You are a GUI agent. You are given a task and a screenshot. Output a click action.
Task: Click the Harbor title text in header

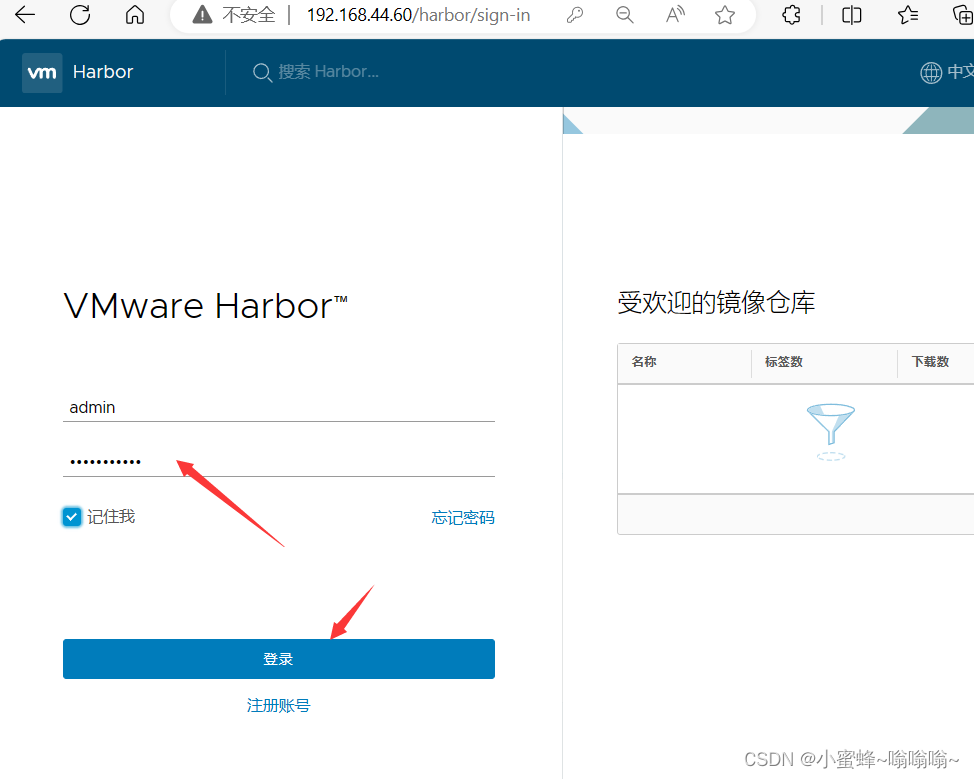(x=103, y=72)
